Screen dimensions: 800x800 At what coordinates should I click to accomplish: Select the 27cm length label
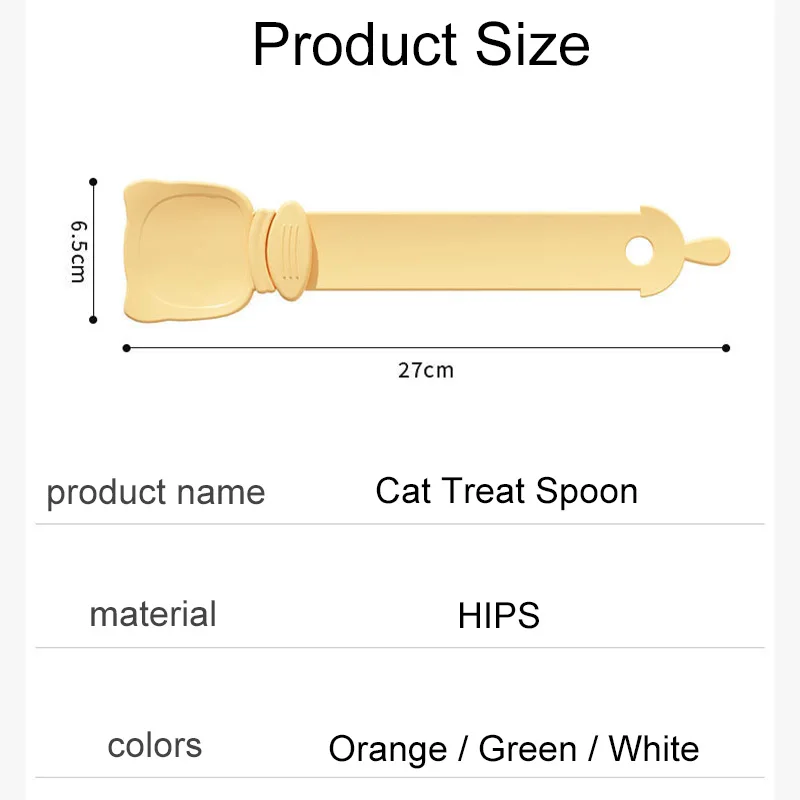point(425,371)
